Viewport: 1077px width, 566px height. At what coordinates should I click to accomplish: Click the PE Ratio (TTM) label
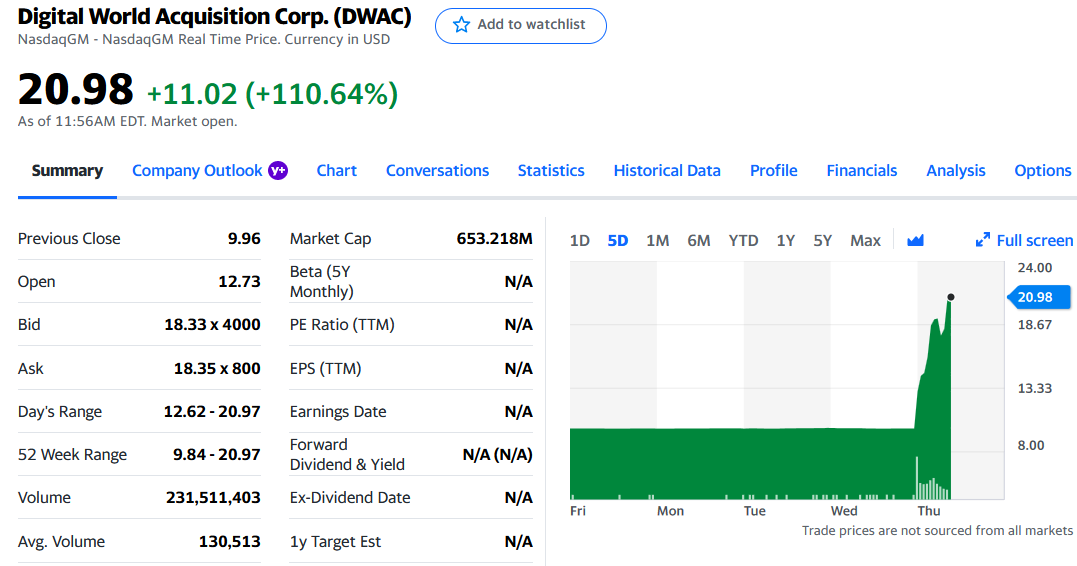(342, 324)
